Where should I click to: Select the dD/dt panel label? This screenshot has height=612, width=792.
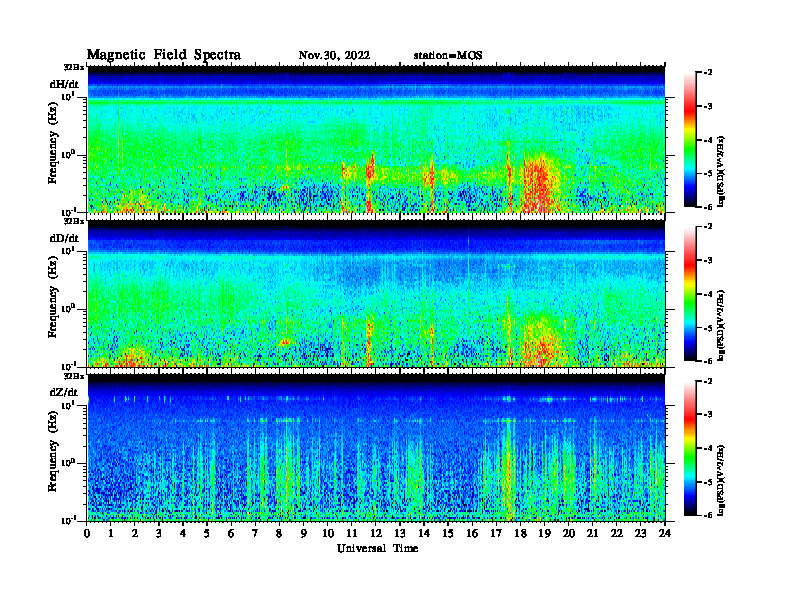[64, 238]
